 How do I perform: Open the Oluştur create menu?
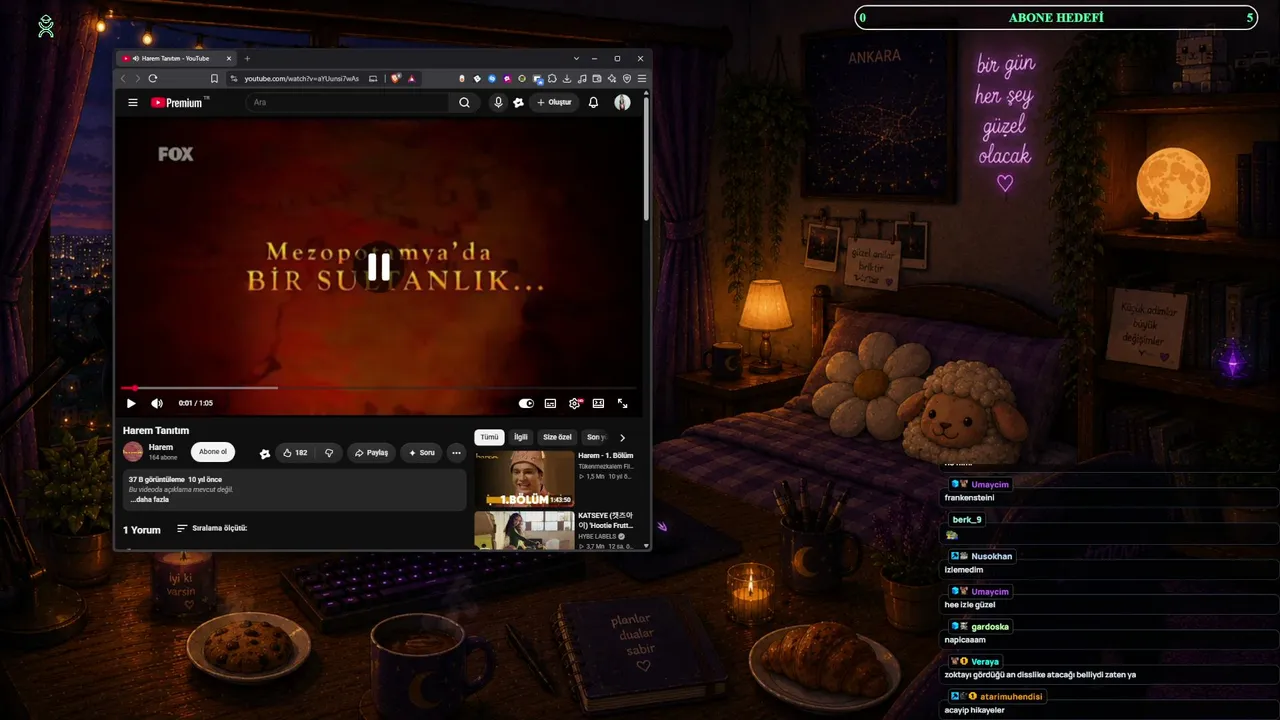tap(554, 102)
